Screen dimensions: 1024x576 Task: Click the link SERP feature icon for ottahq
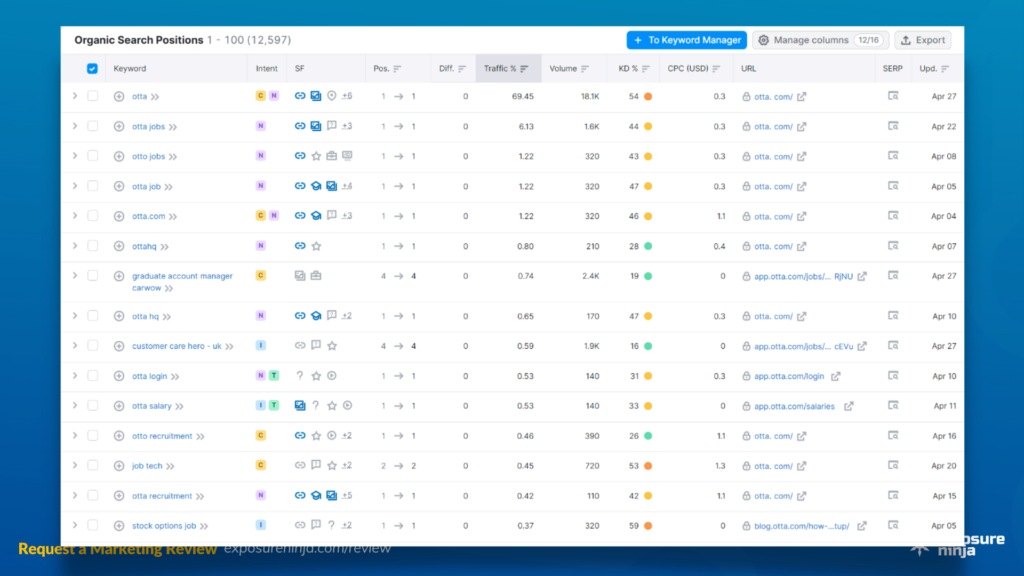300,246
